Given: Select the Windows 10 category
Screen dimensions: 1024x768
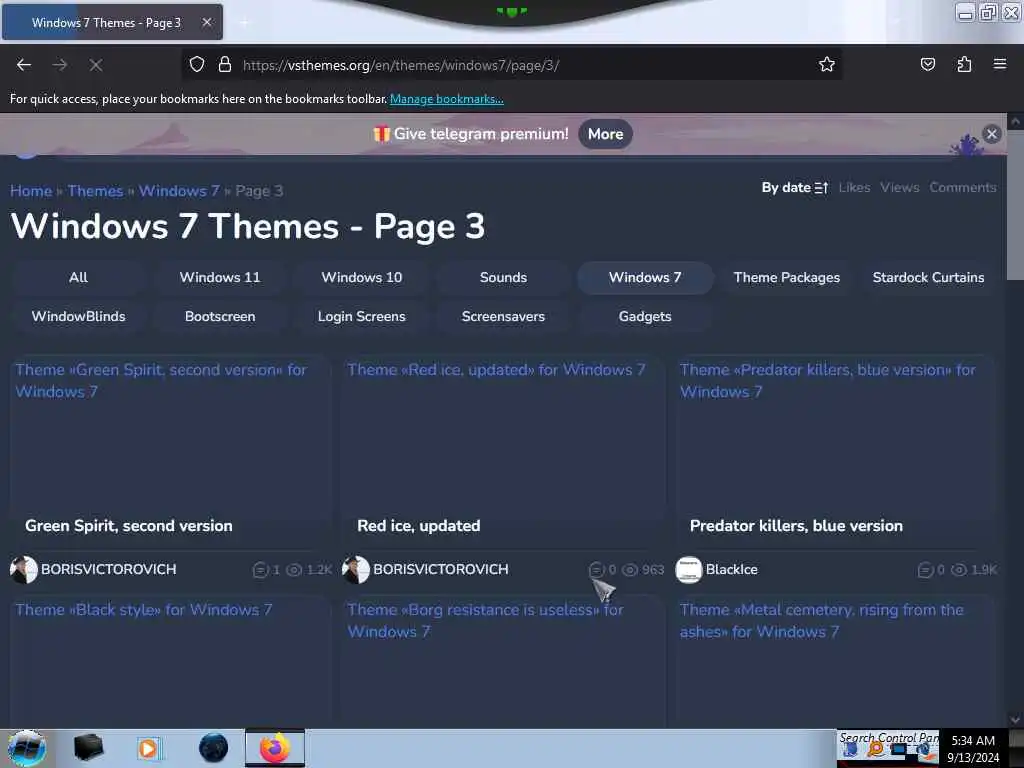Looking at the screenshot, I should (x=362, y=278).
